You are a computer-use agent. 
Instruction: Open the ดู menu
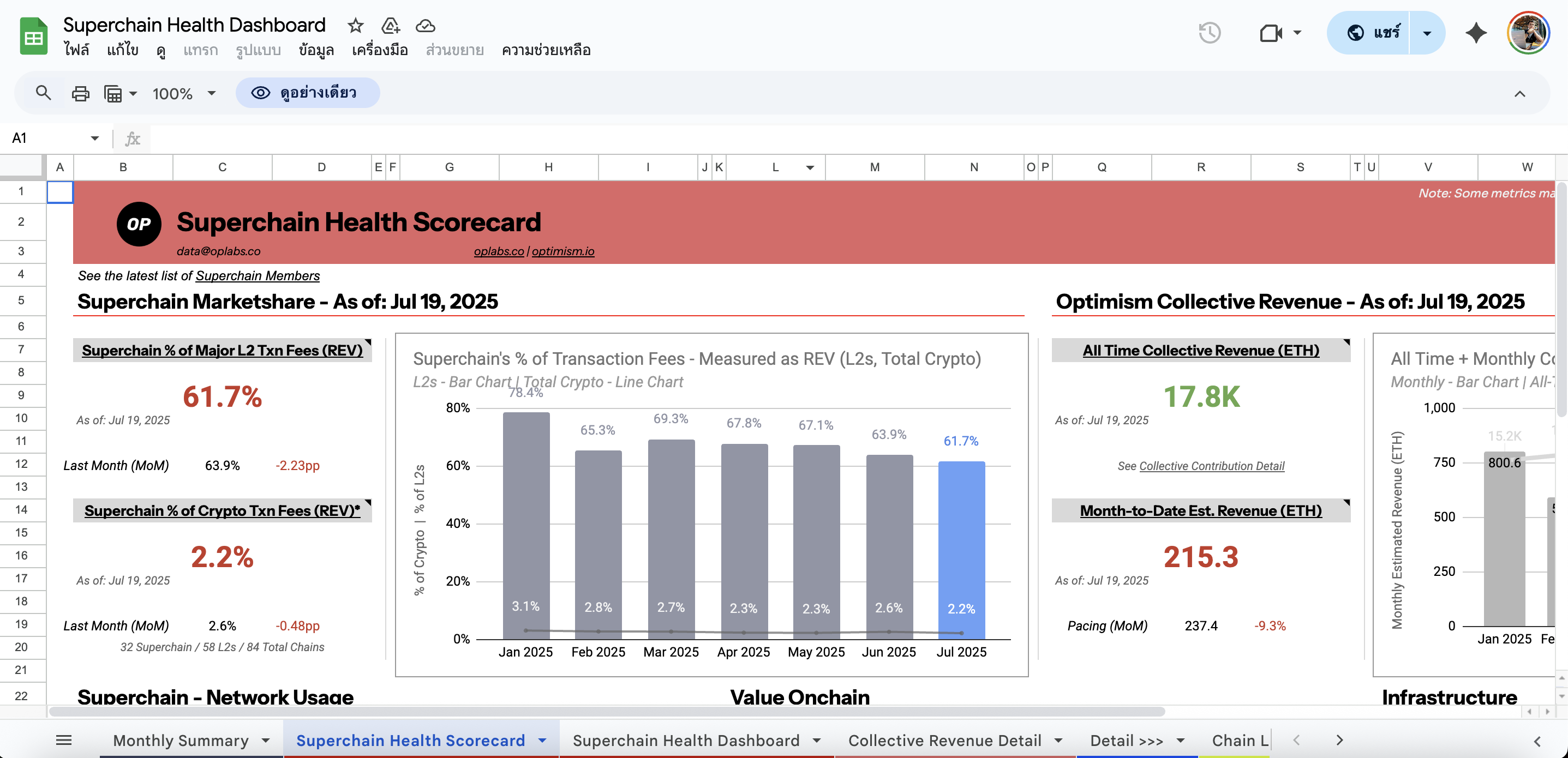[x=161, y=50]
